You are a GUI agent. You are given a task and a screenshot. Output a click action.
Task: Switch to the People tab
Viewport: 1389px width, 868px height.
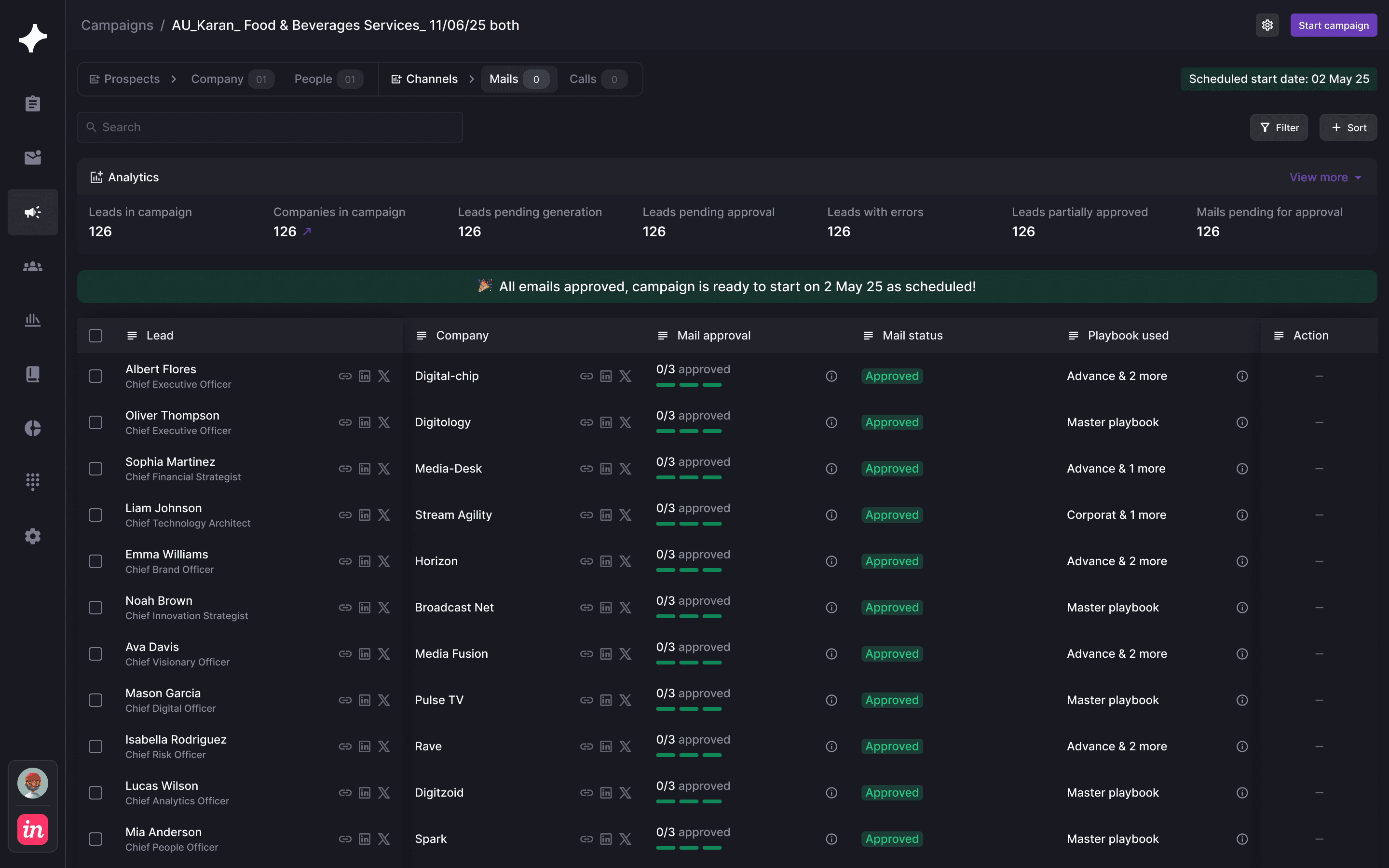point(329,79)
